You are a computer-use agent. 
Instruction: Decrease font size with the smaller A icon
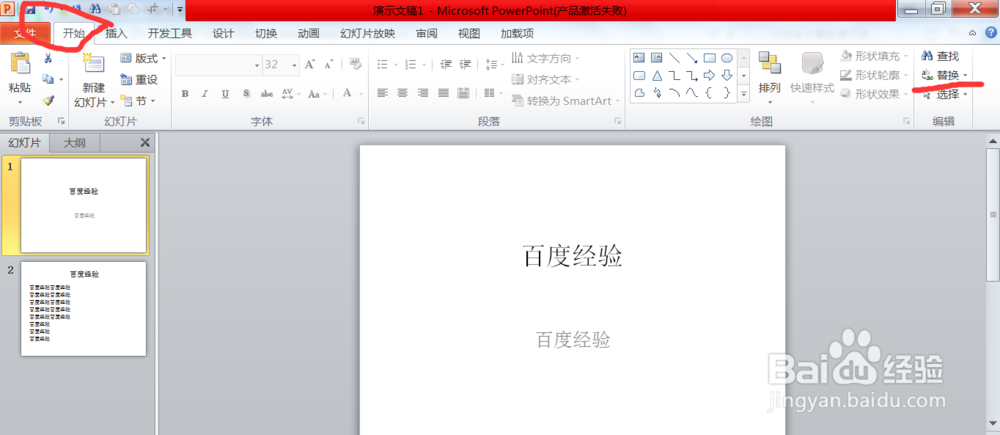tap(329, 64)
